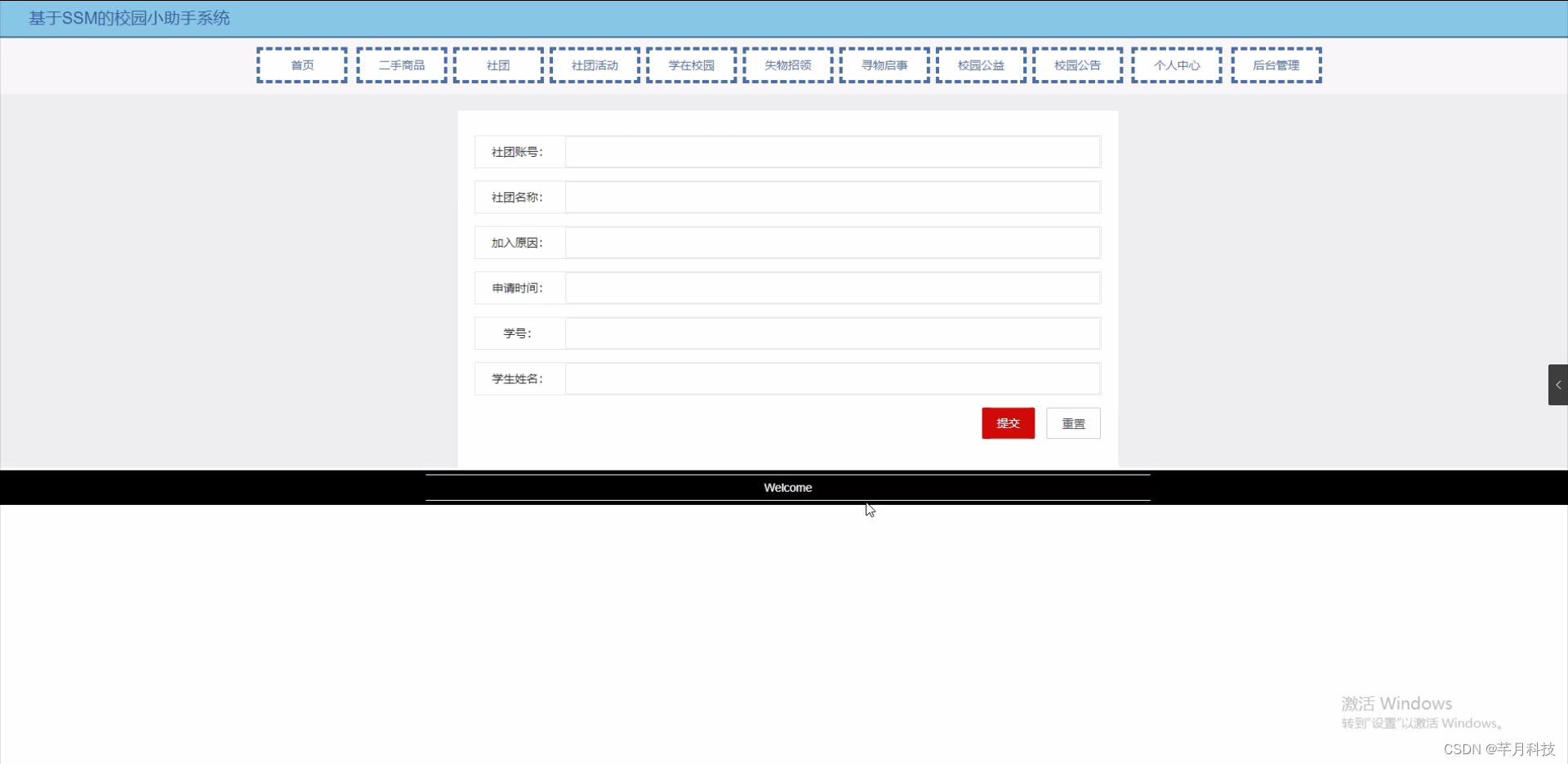Open the 失物招领 page

(786, 65)
